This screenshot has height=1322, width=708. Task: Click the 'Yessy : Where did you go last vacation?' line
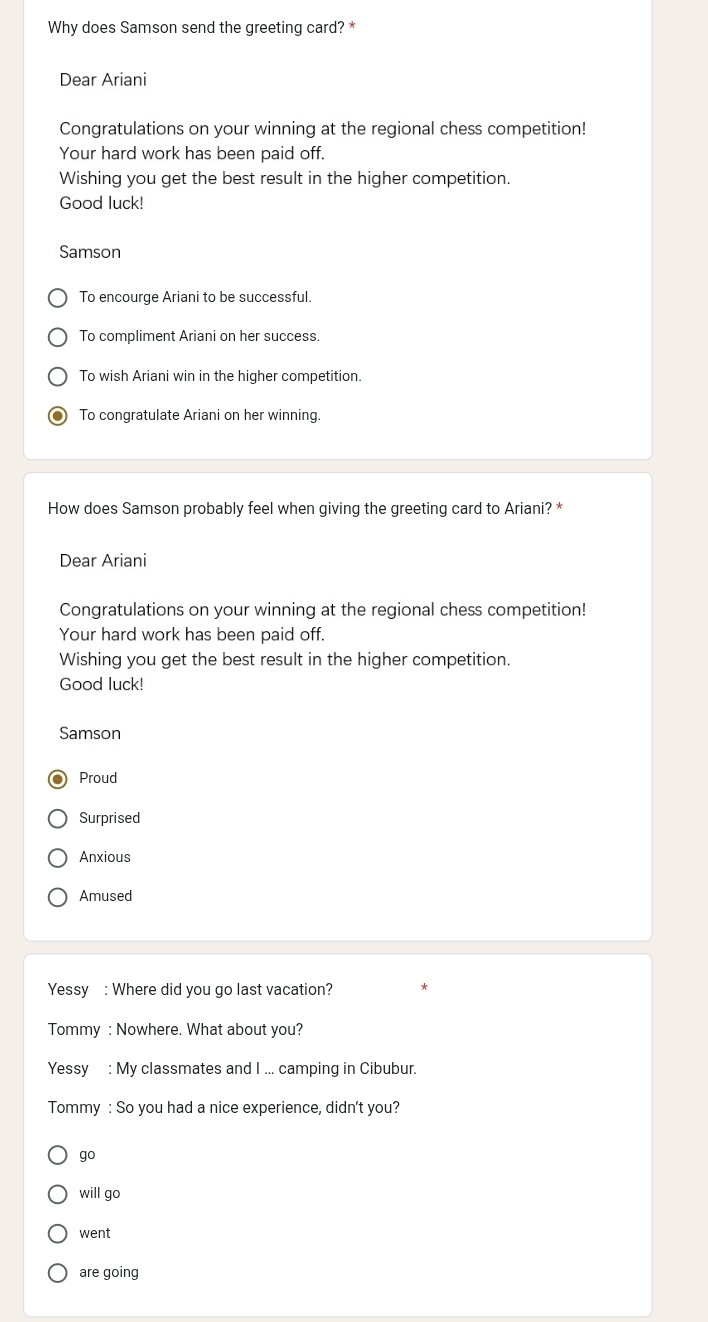(190, 990)
